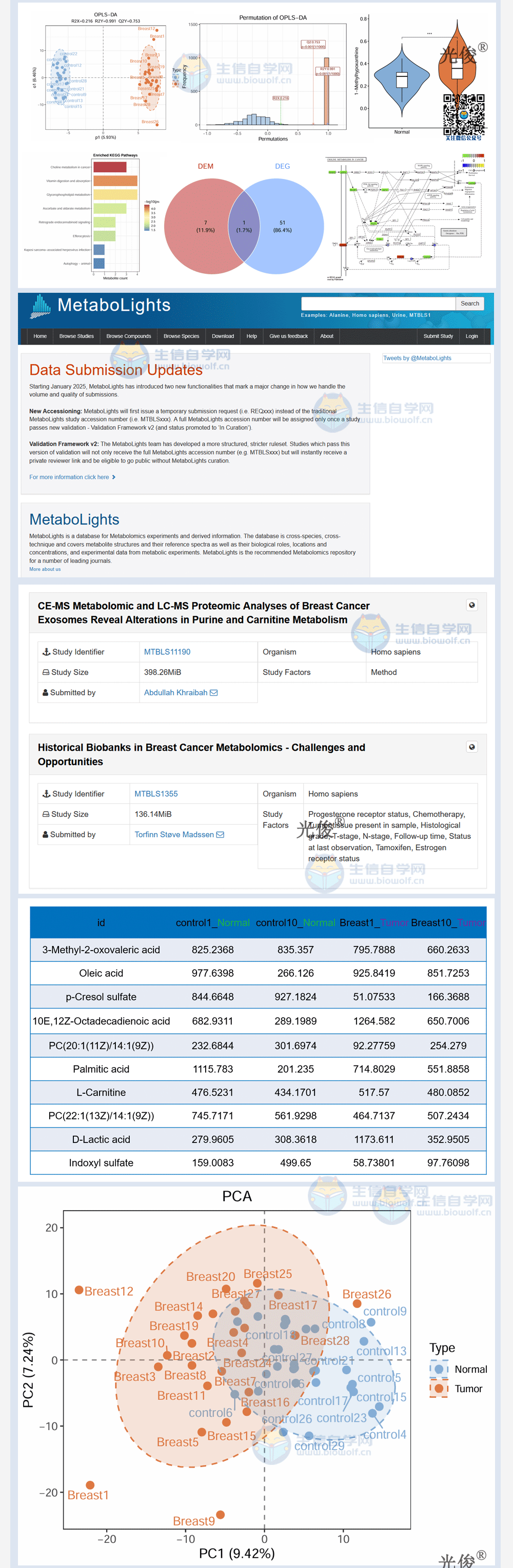Click the control1_Normal column header
Image resolution: width=513 pixels, height=1568 pixels.
click(x=212, y=923)
